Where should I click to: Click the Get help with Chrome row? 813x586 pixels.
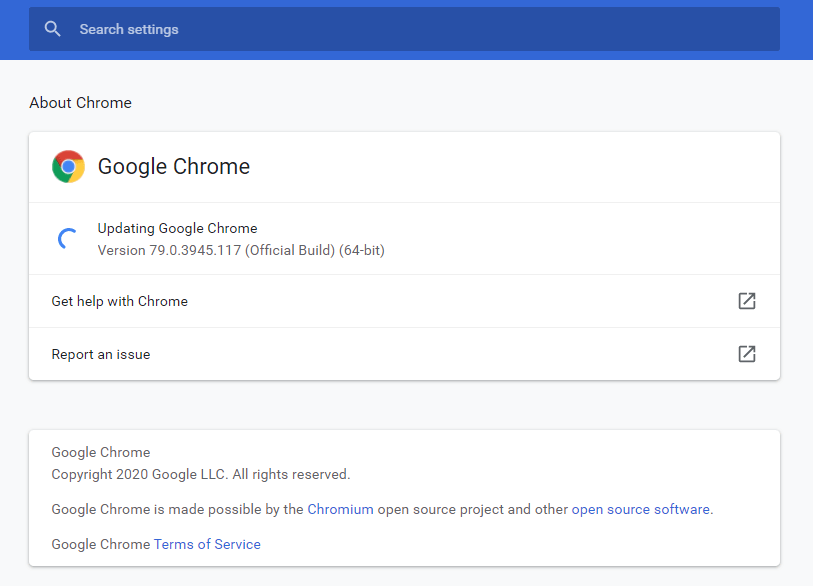point(406,301)
